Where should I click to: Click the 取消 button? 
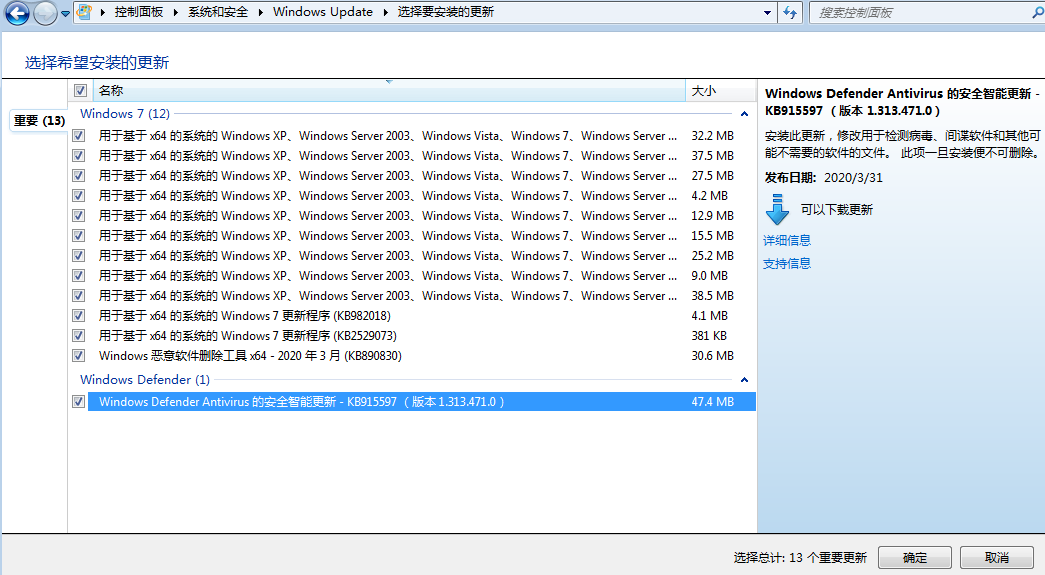[x=997, y=558]
